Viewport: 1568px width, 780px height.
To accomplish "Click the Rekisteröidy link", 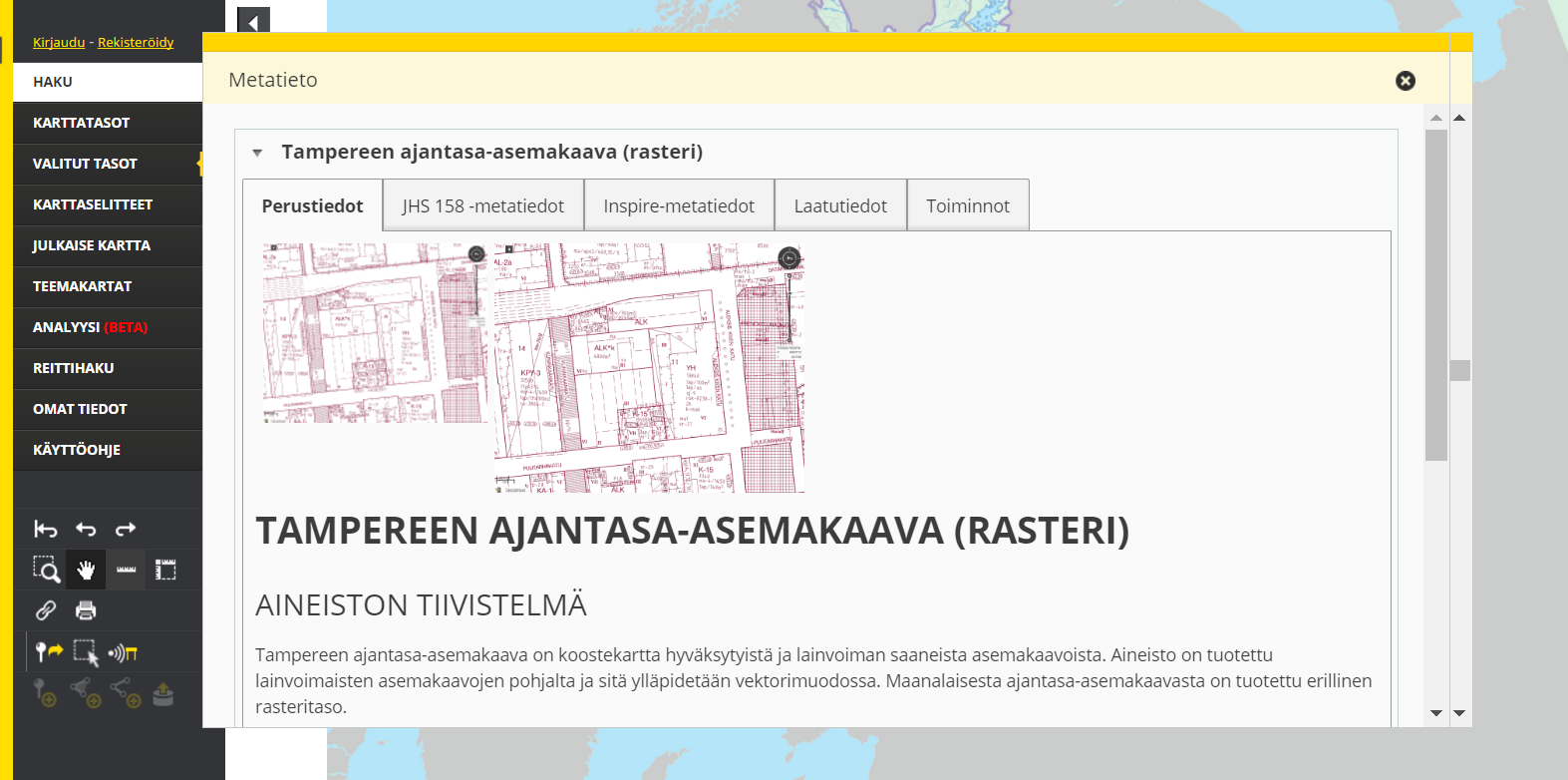I will pos(136,42).
